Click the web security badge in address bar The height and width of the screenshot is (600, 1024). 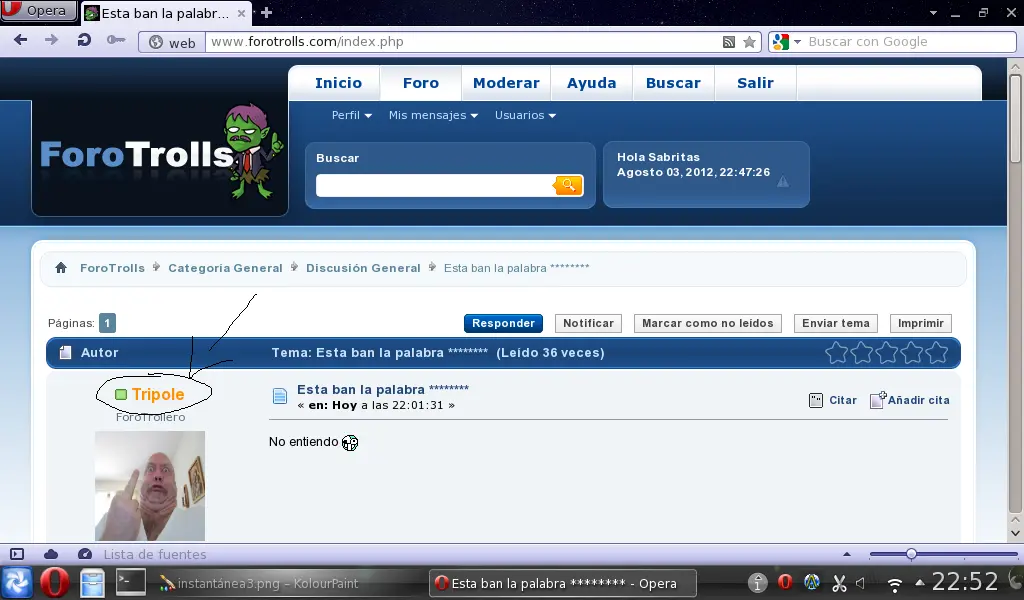tap(172, 42)
